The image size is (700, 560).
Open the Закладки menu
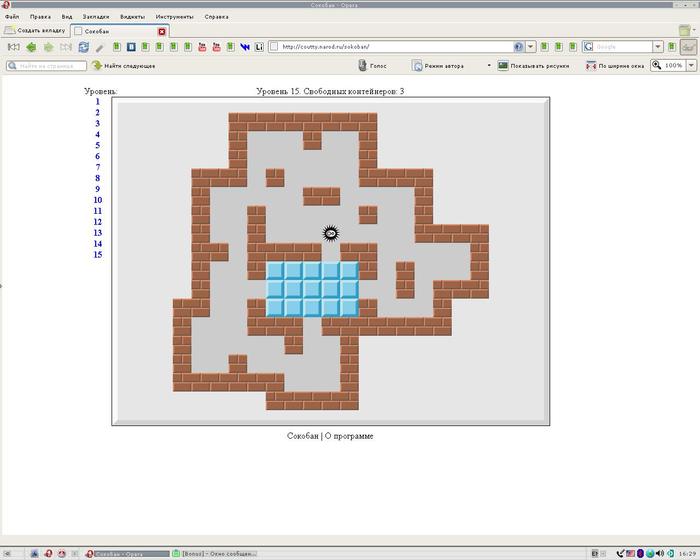point(96,17)
